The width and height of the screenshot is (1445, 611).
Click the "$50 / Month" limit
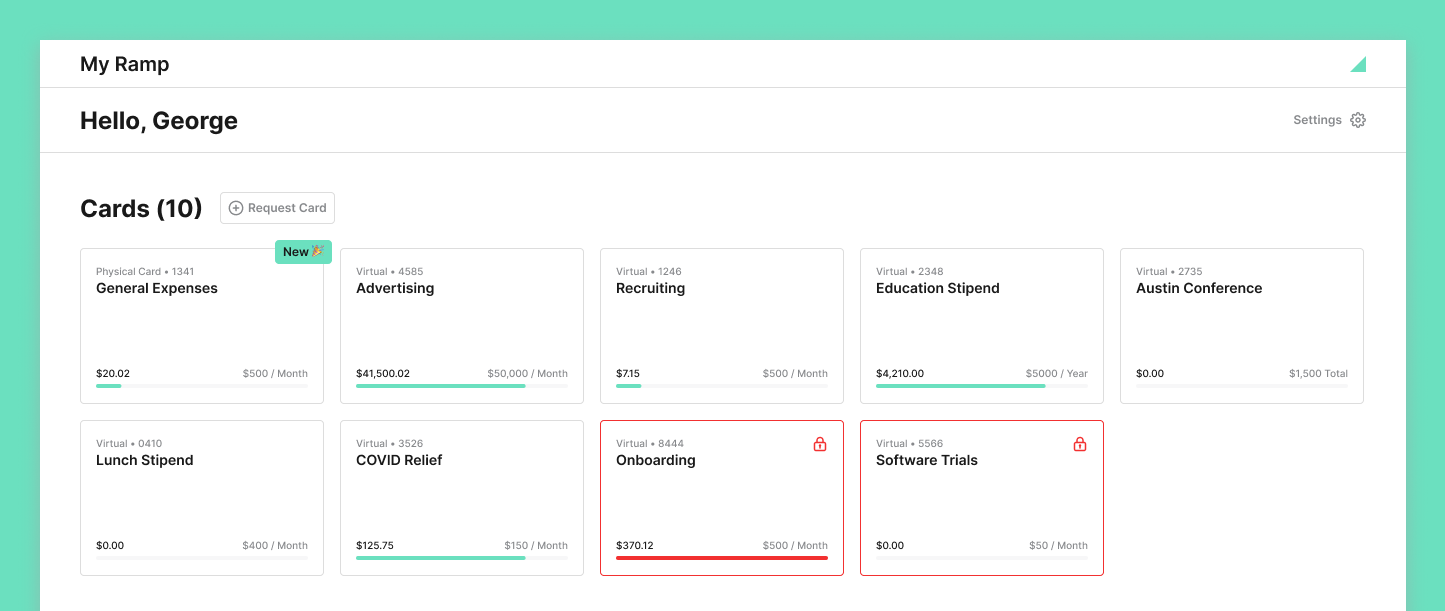click(1059, 545)
